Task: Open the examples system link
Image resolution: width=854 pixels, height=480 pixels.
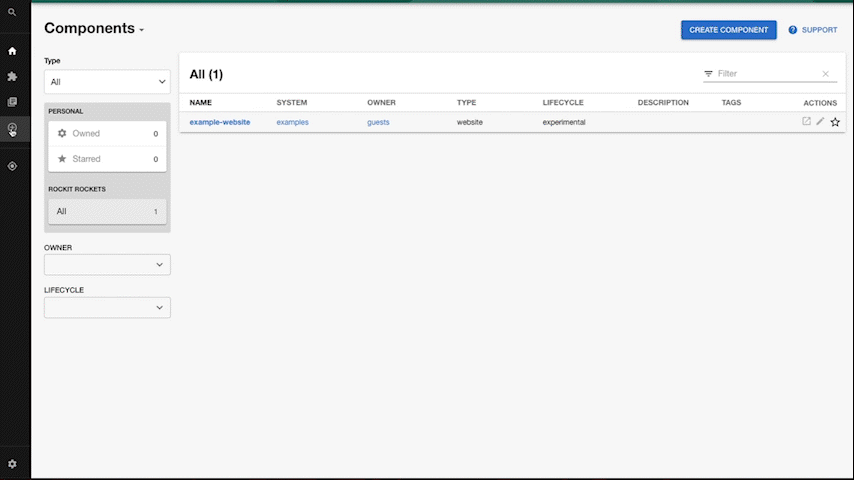Action: click(x=292, y=122)
